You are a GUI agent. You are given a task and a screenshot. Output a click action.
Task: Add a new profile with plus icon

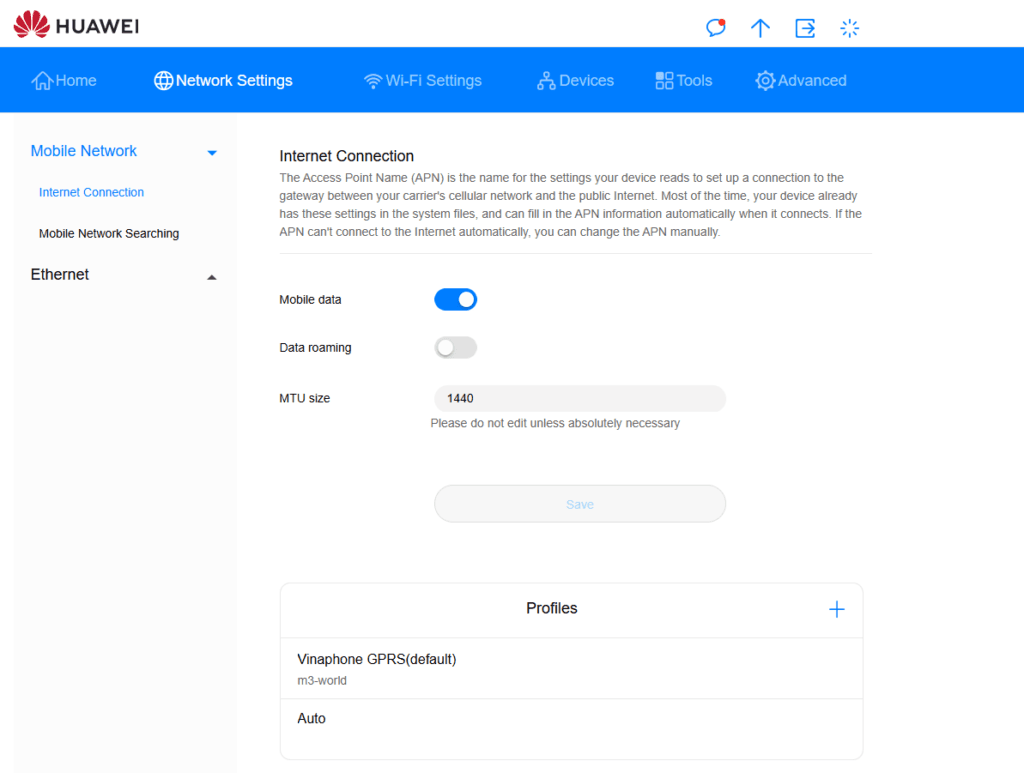[x=837, y=609]
